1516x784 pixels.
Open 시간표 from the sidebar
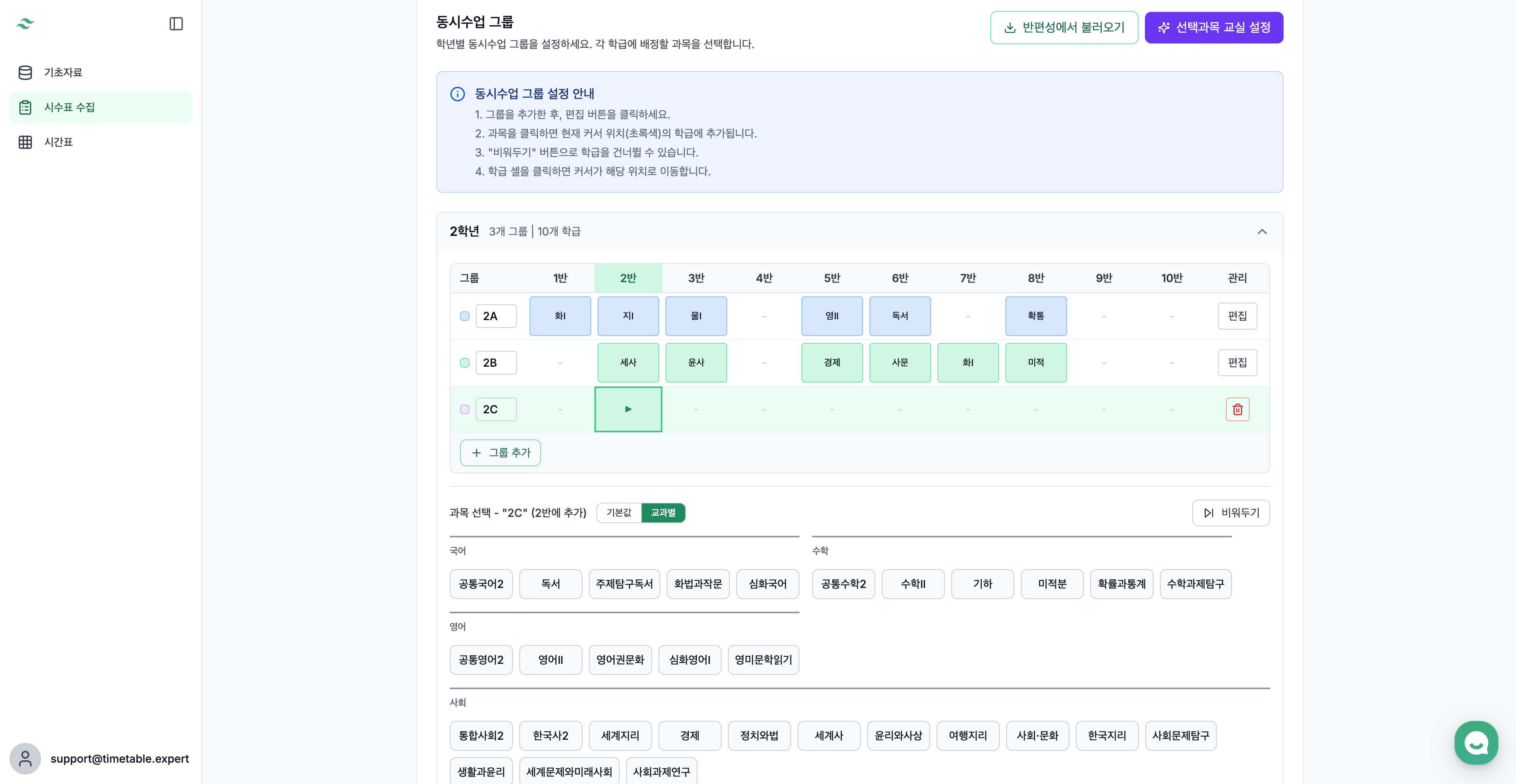tap(58, 142)
